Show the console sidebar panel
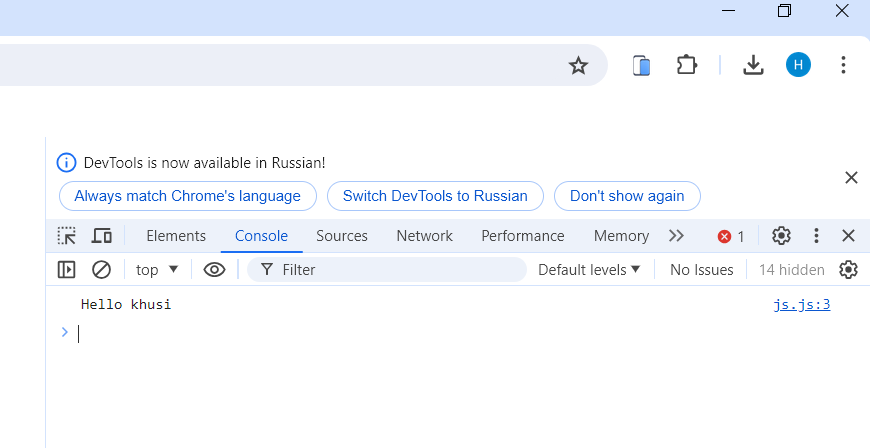The width and height of the screenshot is (870, 448). point(67,269)
